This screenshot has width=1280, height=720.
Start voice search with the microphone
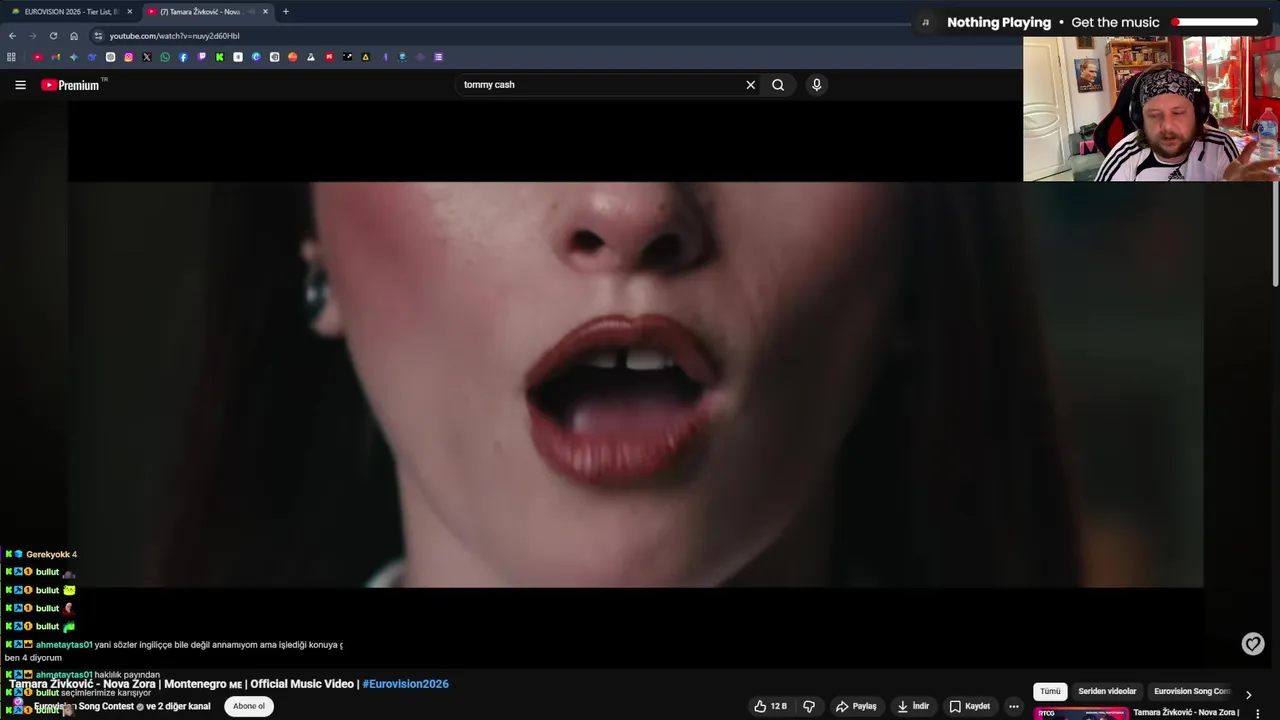pyautogui.click(x=816, y=85)
